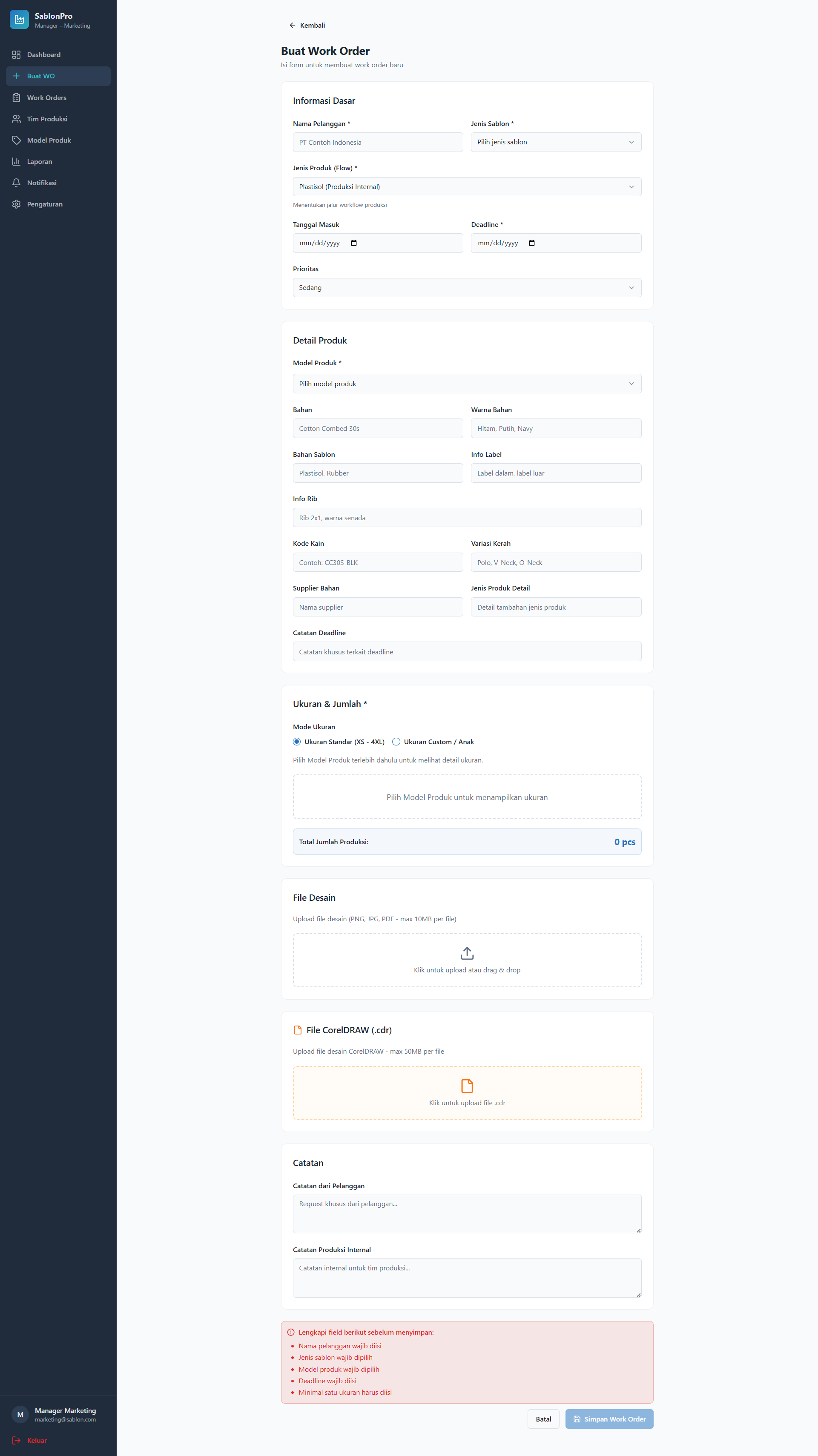The image size is (818, 1456).
Task: Expand Pilih model produk dropdown
Action: coord(467,384)
